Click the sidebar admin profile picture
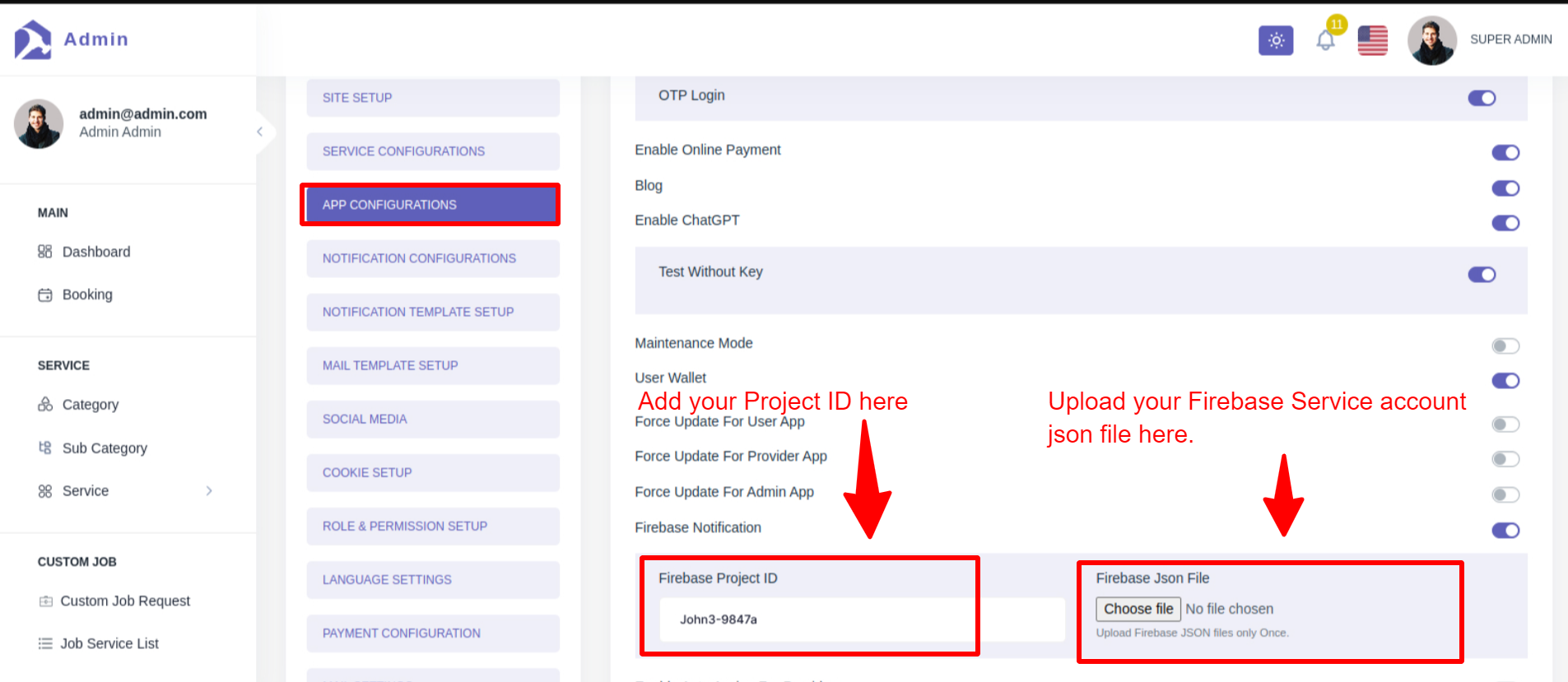The height and width of the screenshot is (682, 1568). (39, 124)
